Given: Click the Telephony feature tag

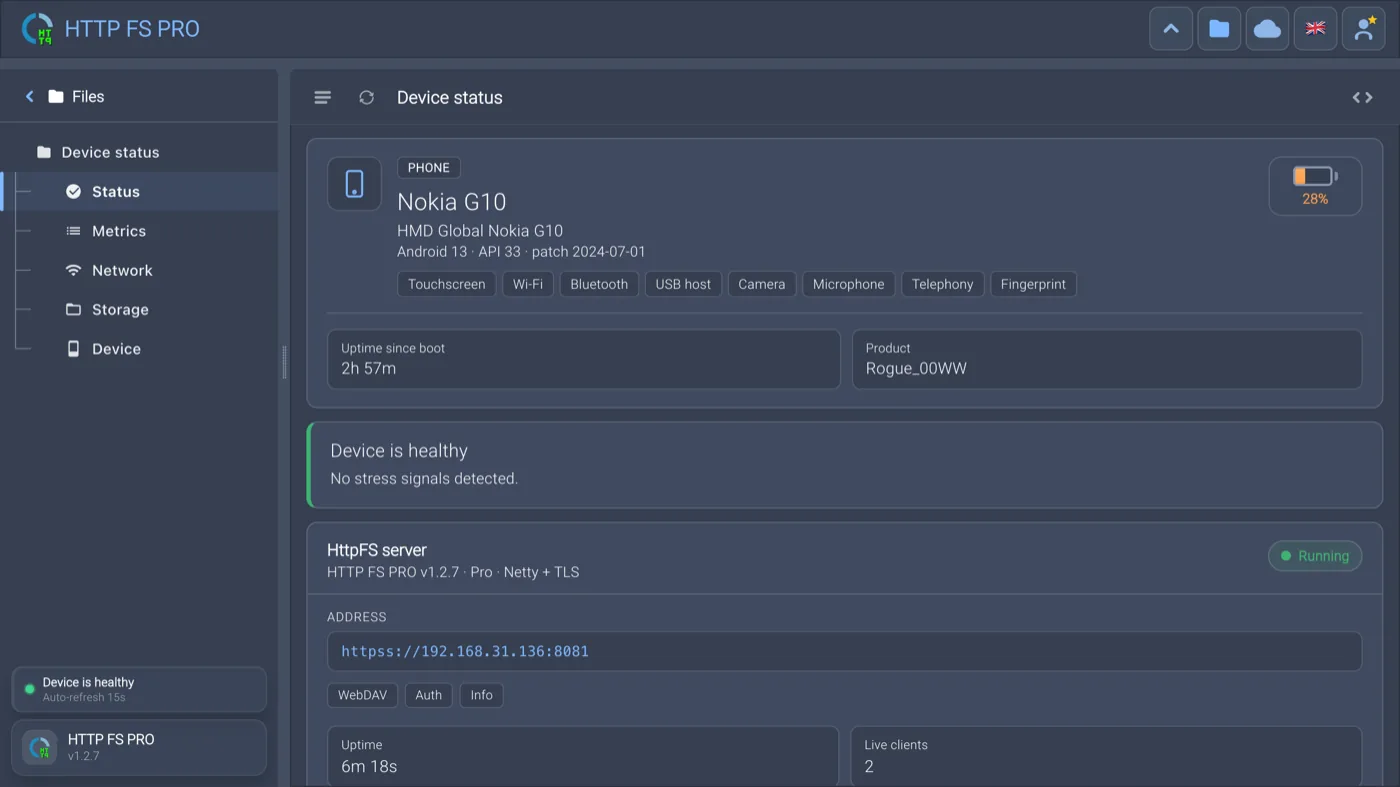Looking at the screenshot, I should [942, 284].
